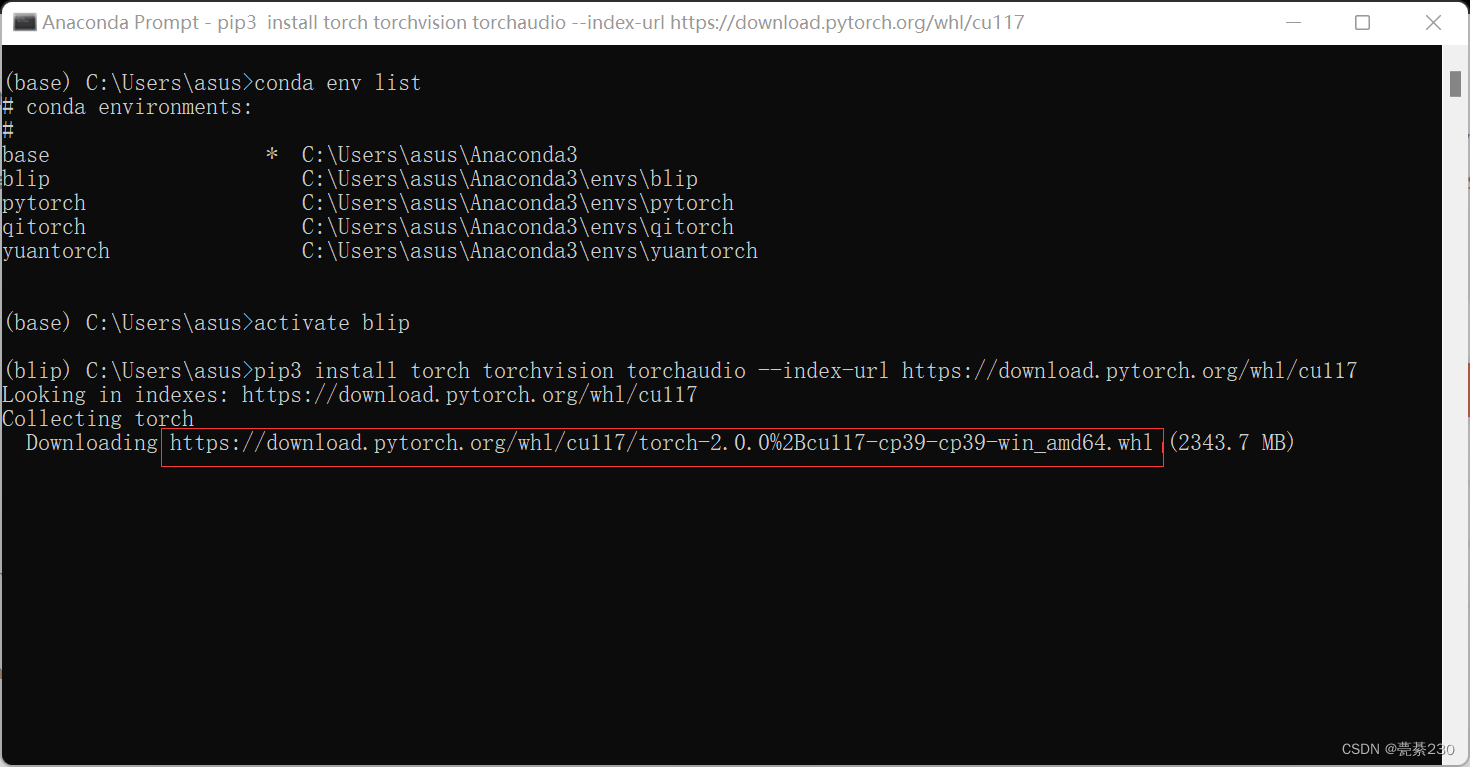Click the CSDN watermark in the corner
The height and width of the screenshot is (767, 1470).
pos(1396,748)
